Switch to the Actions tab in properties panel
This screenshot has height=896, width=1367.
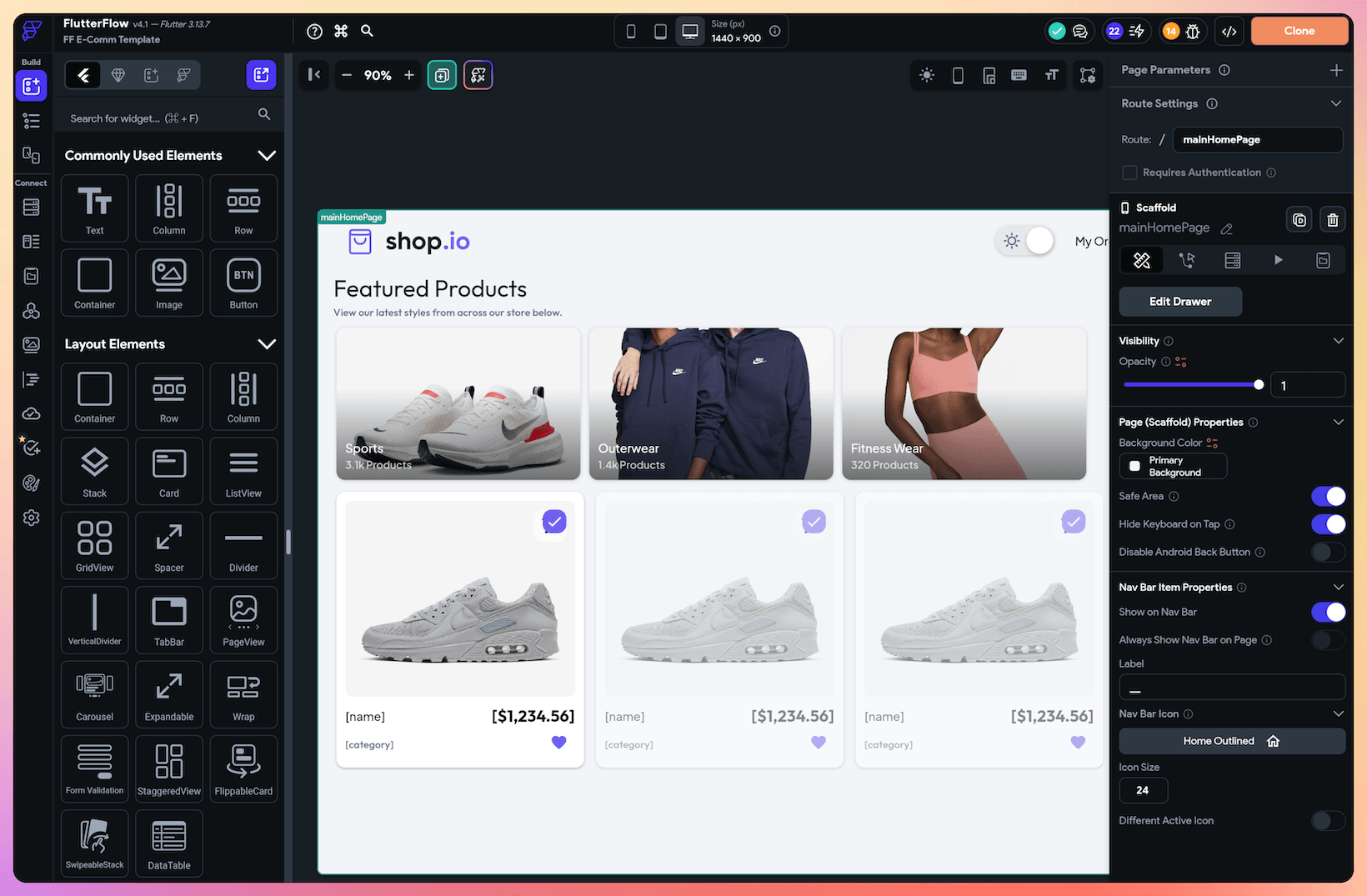click(1187, 261)
